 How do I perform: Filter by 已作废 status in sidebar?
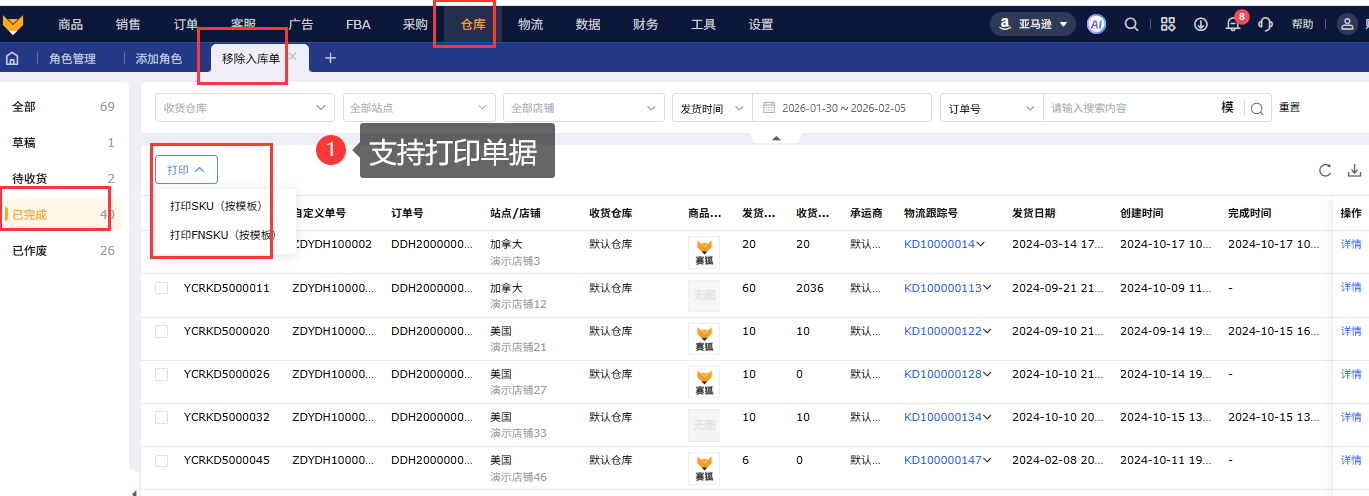tap(62, 250)
